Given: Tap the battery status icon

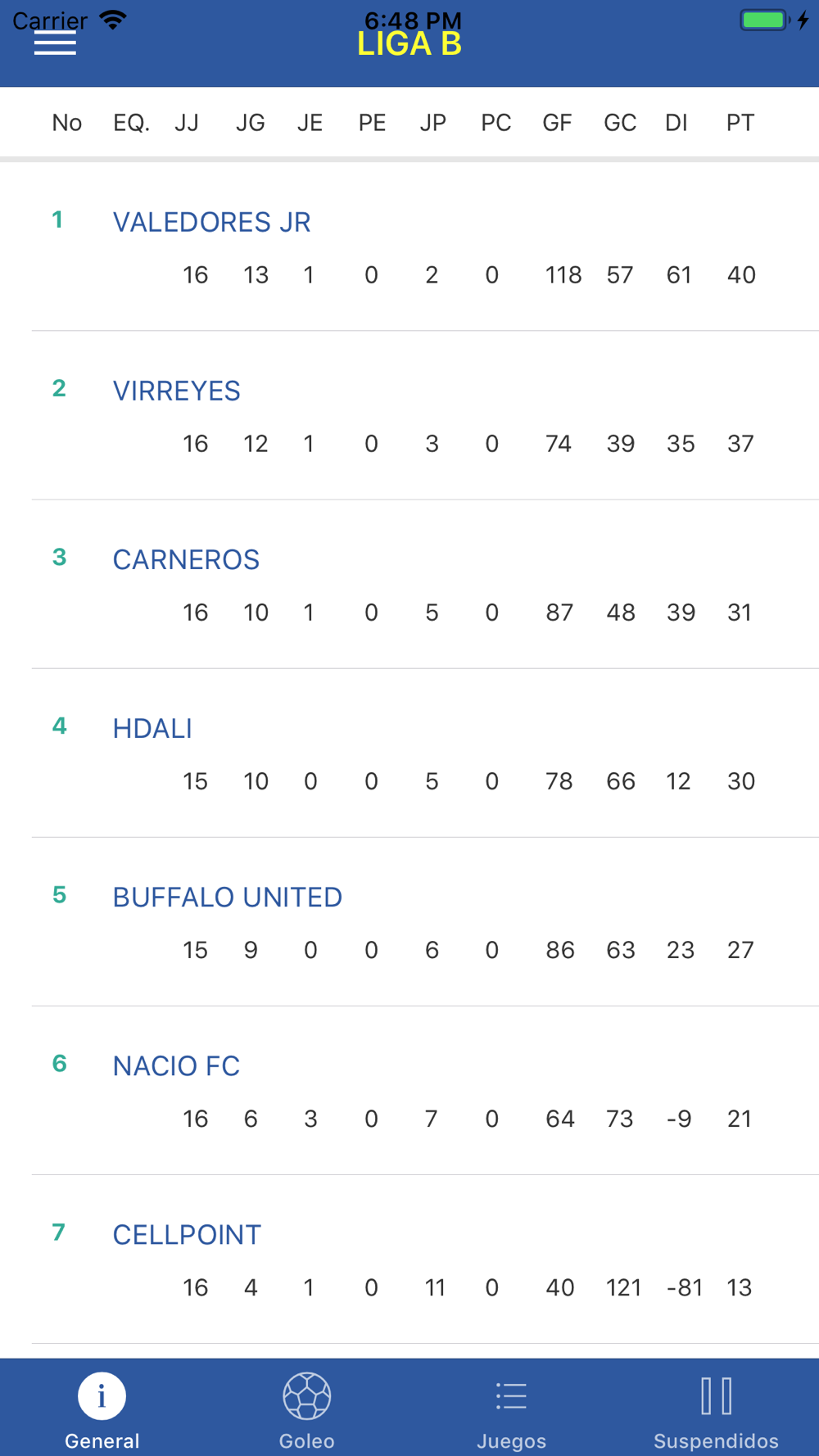Looking at the screenshot, I should [x=765, y=20].
